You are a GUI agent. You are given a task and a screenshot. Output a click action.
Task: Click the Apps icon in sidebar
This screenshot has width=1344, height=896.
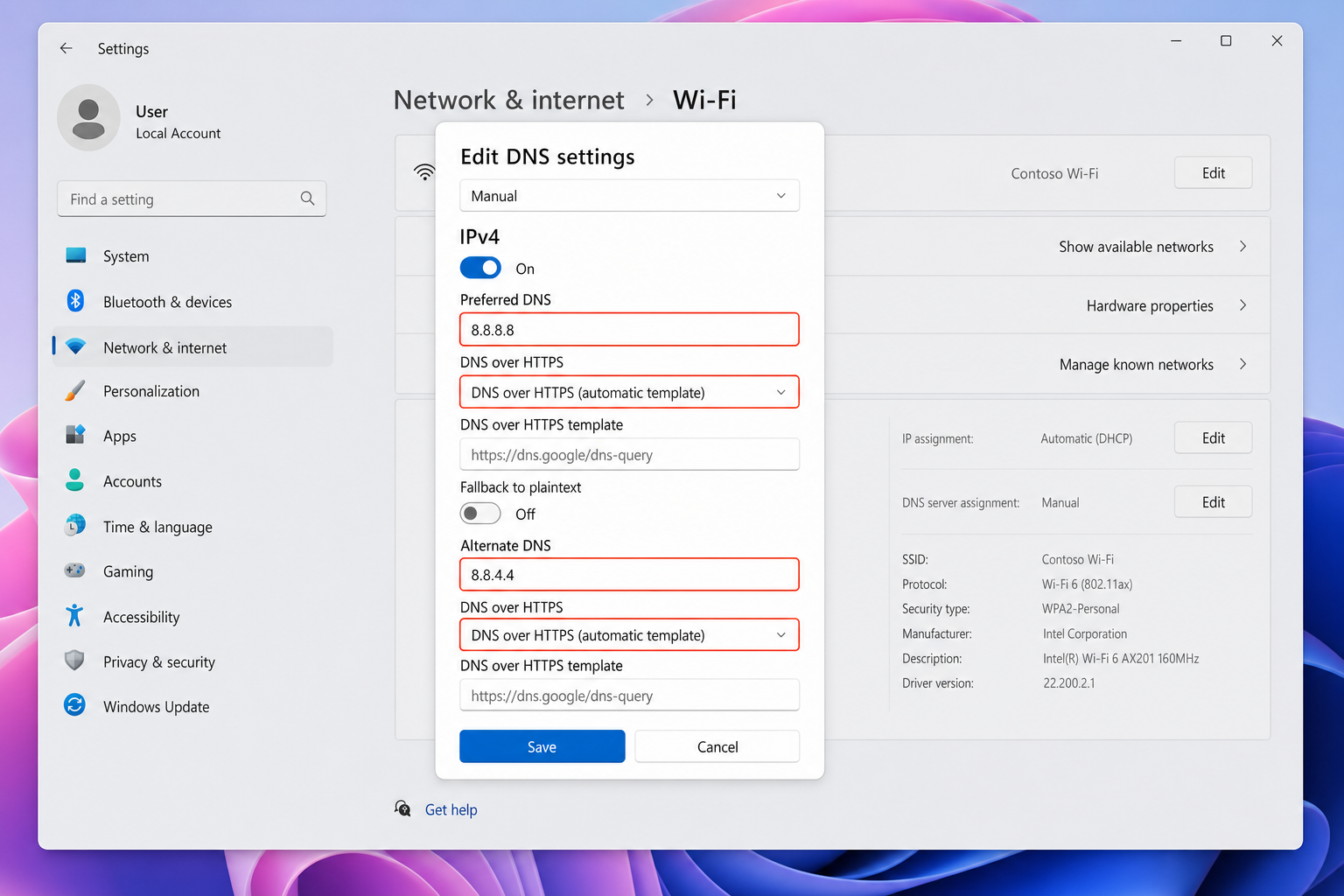point(75,435)
